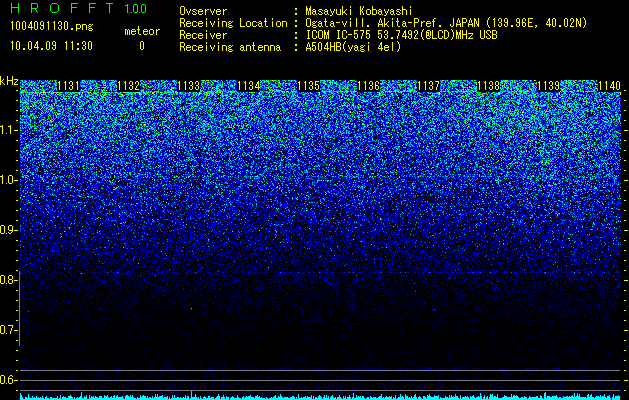This screenshot has height=400, width=629.
Task: Click the 0.9 kHz frequency axis label
Action: tap(7, 230)
